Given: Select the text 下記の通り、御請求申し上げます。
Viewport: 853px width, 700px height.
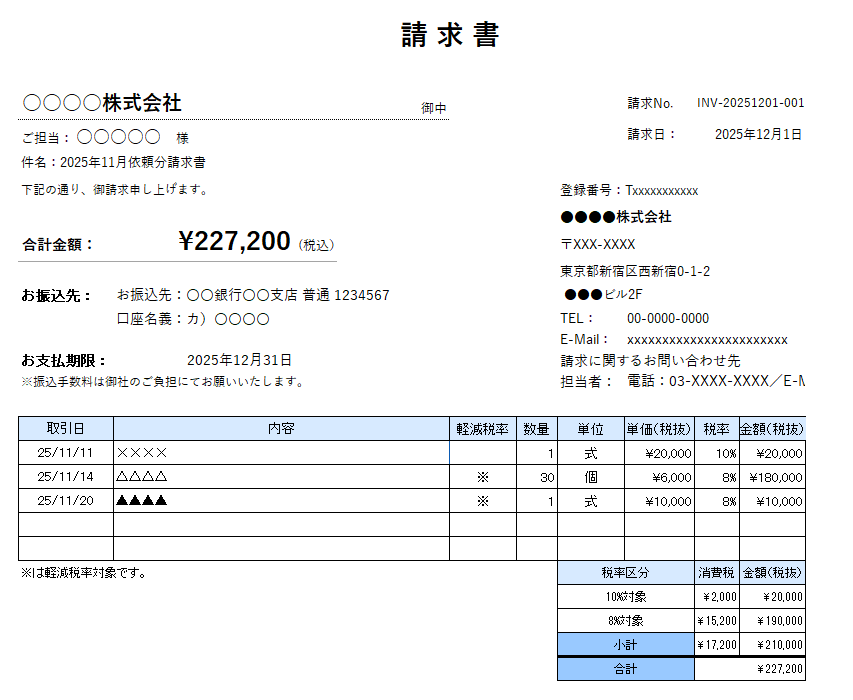Looking at the screenshot, I should tap(115, 189).
